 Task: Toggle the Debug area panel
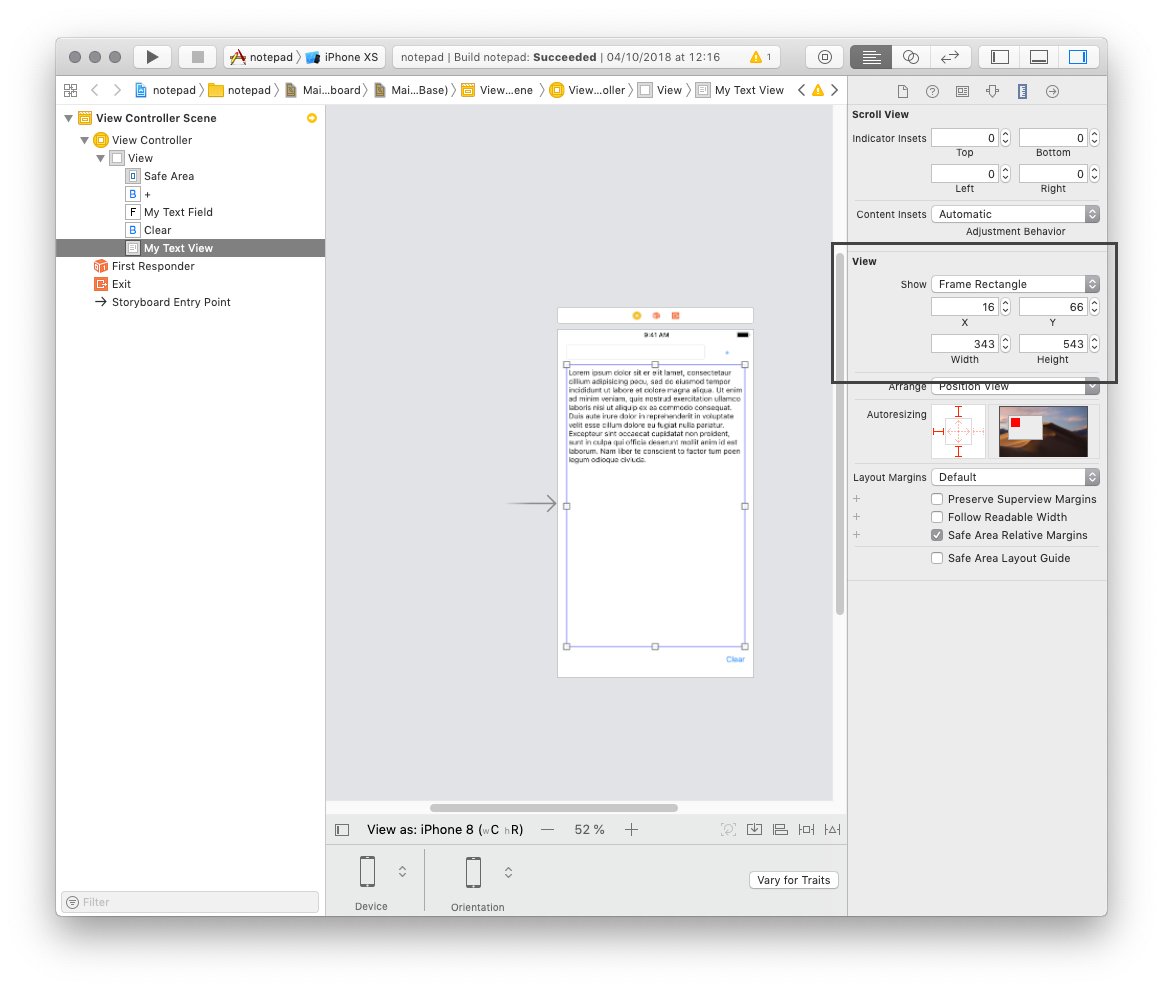coord(1038,57)
